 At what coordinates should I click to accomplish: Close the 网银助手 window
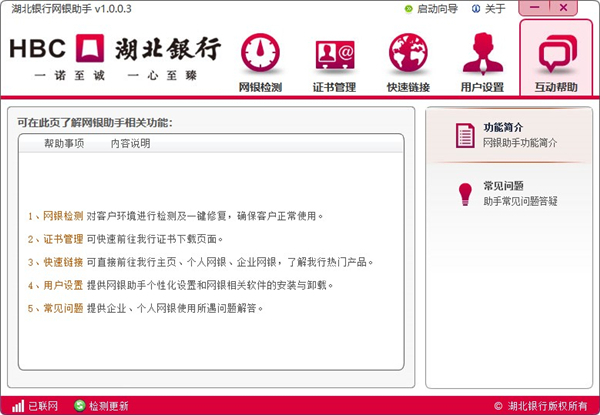(x=563, y=7)
